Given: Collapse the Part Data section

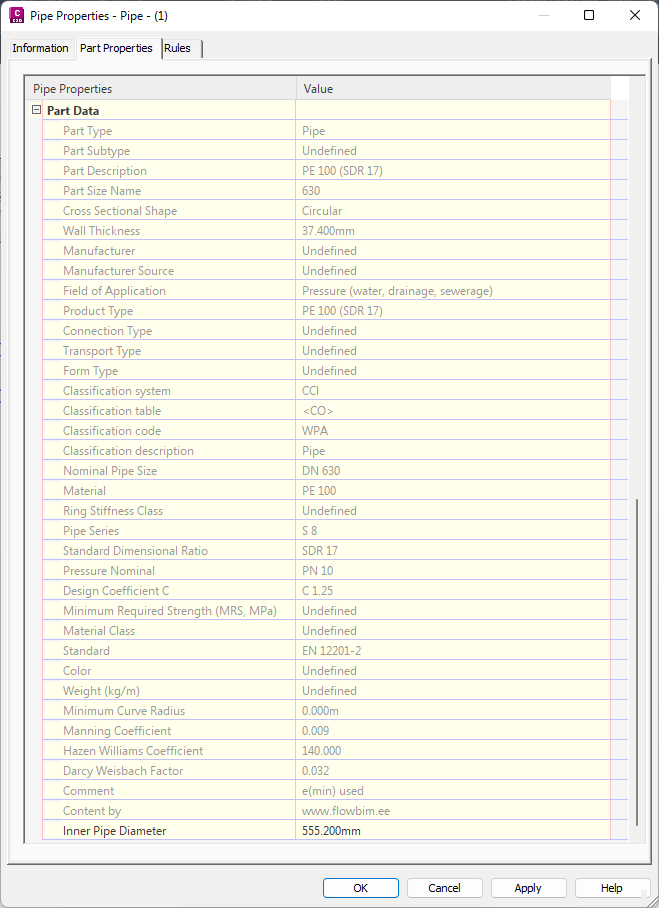Looking at the screenshot, I should point(36,109).
